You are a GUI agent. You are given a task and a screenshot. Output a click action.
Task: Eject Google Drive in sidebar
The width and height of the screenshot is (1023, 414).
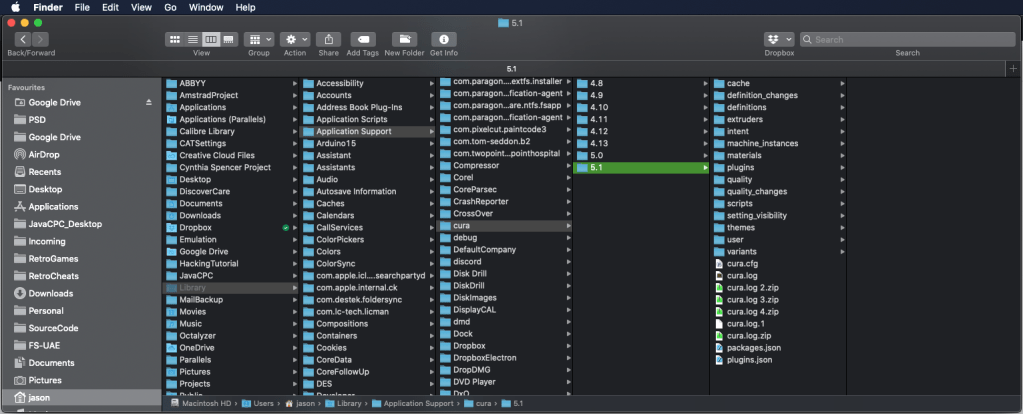[149, 102]
